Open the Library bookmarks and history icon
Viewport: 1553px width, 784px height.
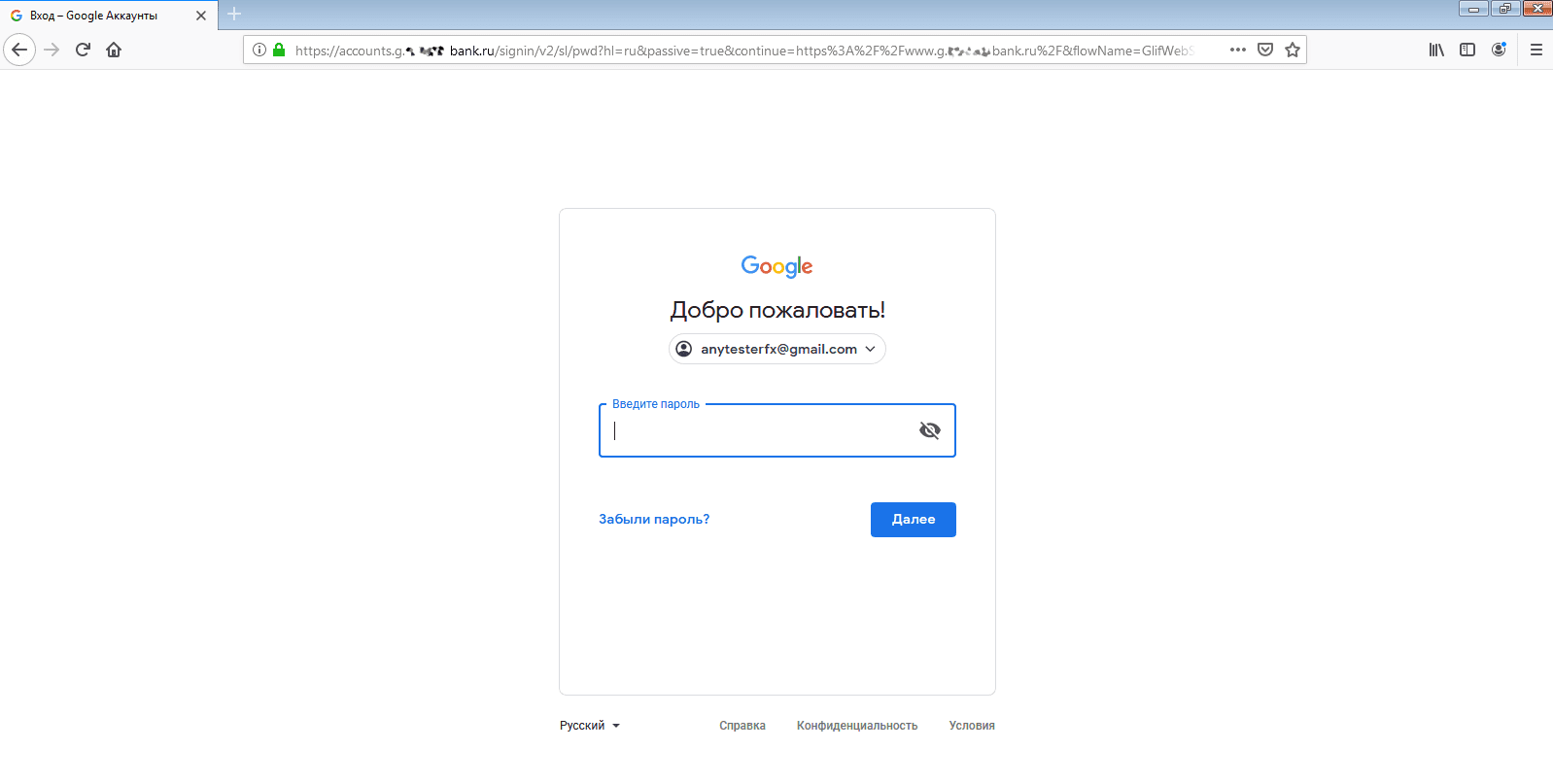1436,50
